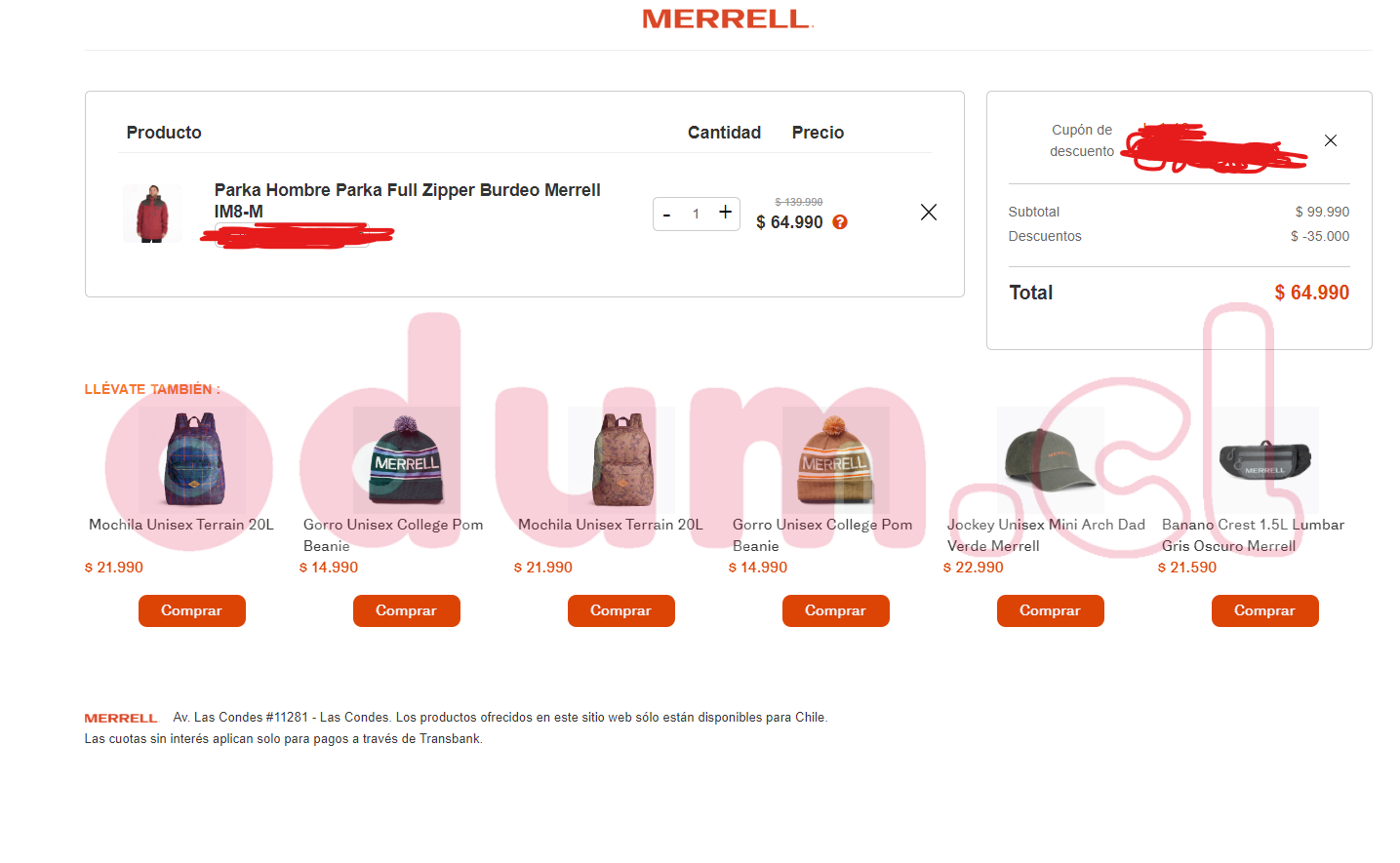Buy the first Mochila Unisex Terrain 20L
The height and width of the screenshot is (863, 1400).
point(192,610)
